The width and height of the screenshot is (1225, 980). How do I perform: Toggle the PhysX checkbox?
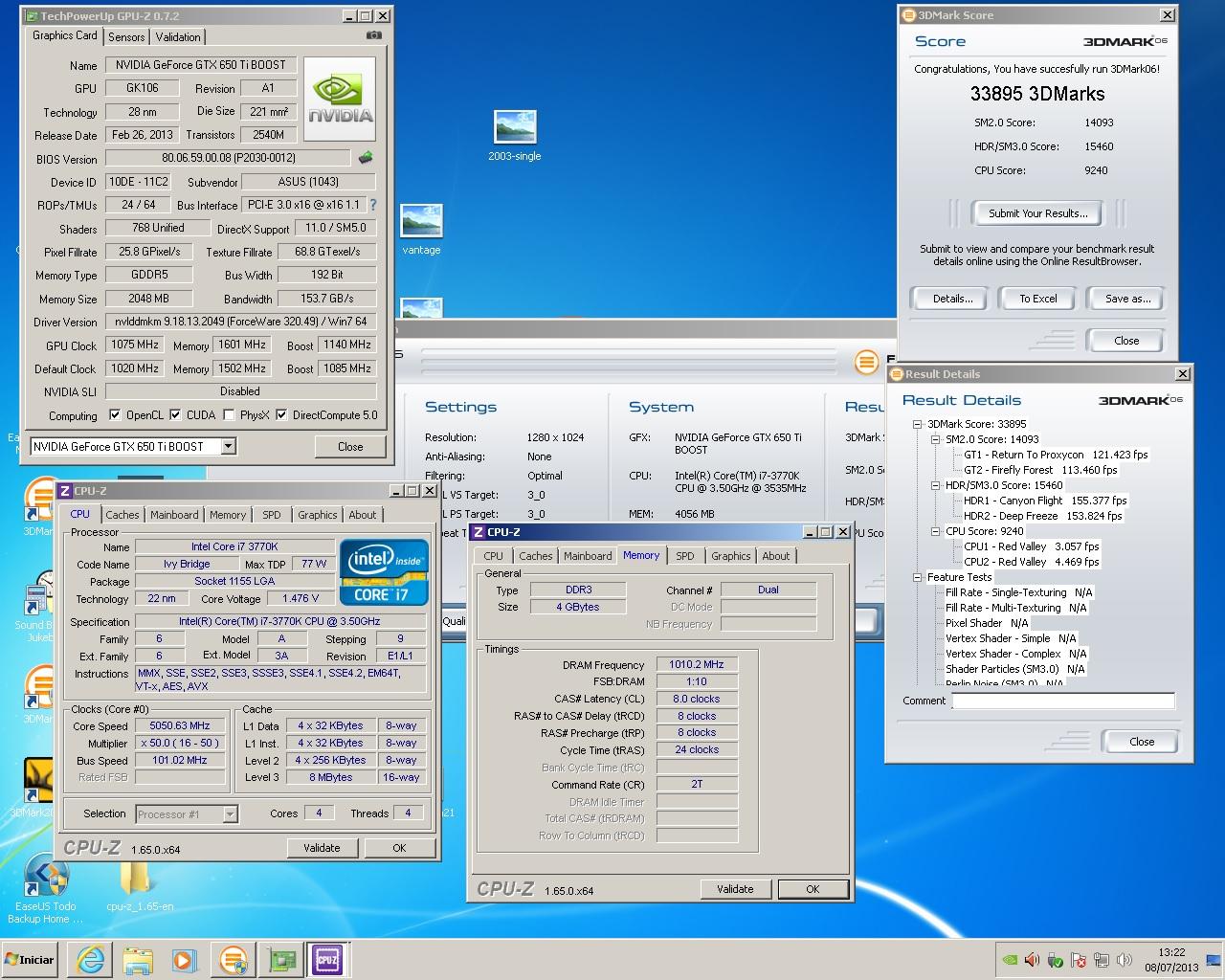coord(229,415)
